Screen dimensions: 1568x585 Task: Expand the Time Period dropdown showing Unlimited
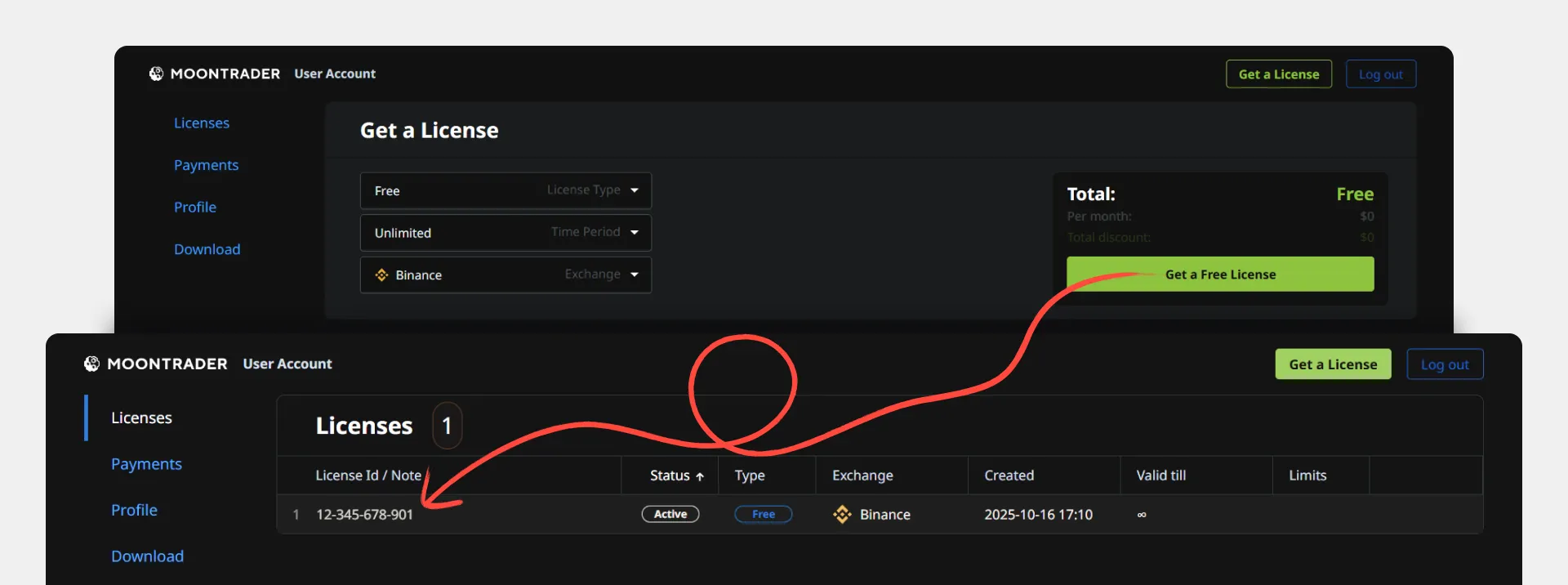pos(506,233)
